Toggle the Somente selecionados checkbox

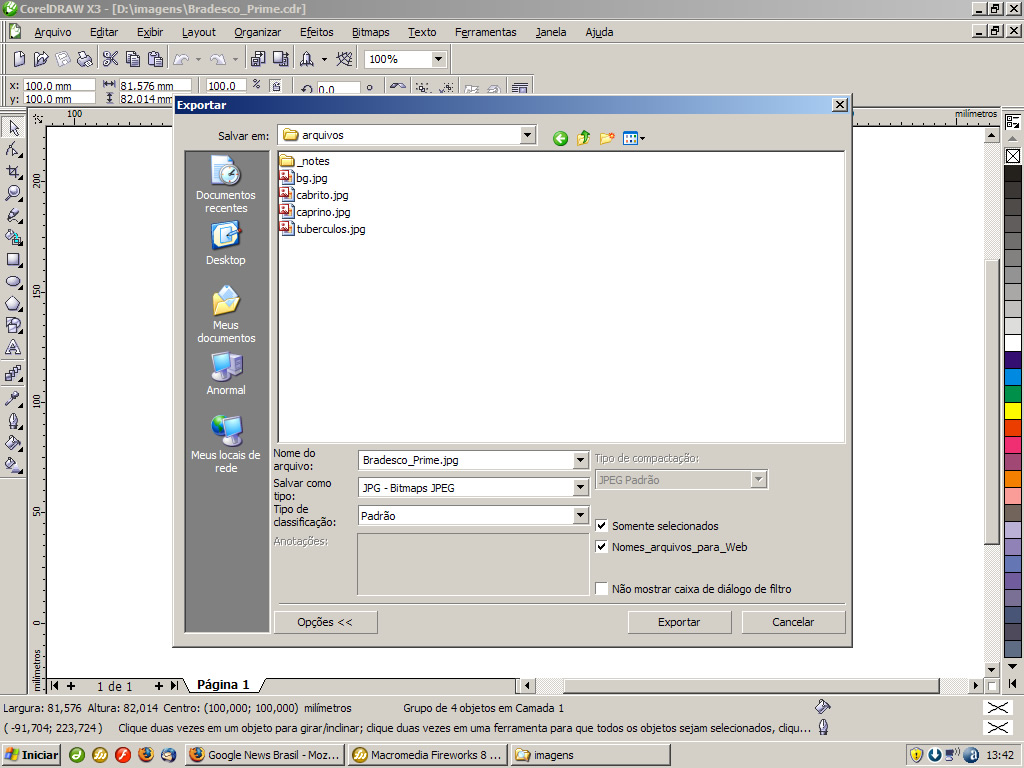(601, 526)
